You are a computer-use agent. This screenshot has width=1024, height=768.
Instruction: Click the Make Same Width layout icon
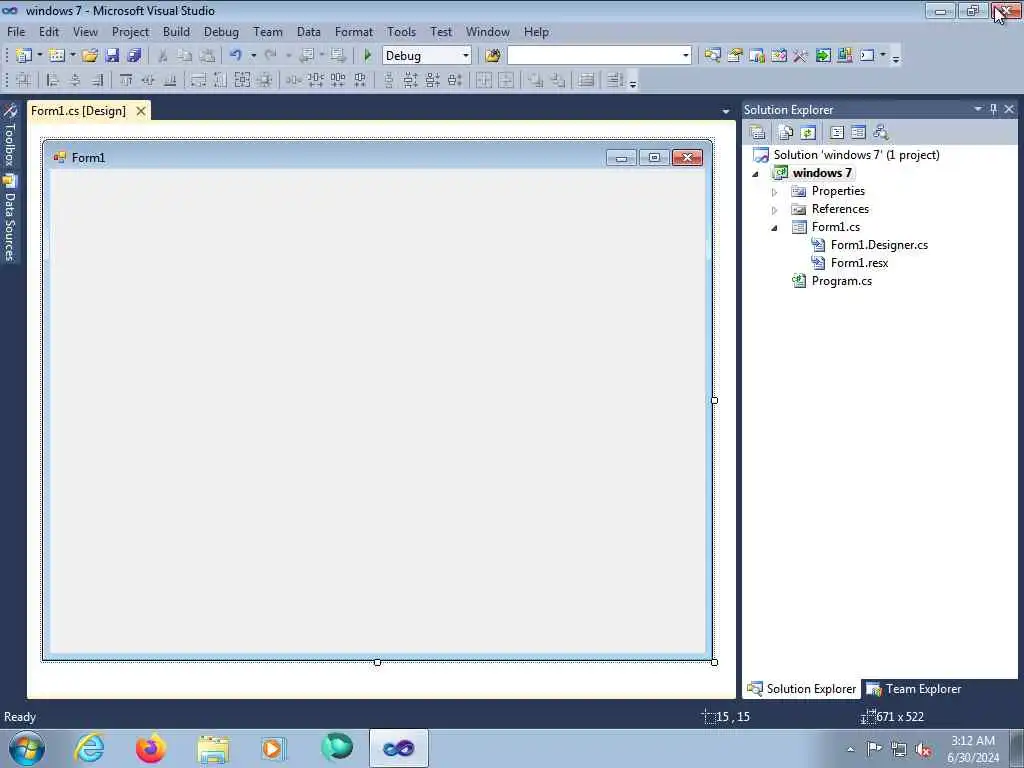point(198,80)
